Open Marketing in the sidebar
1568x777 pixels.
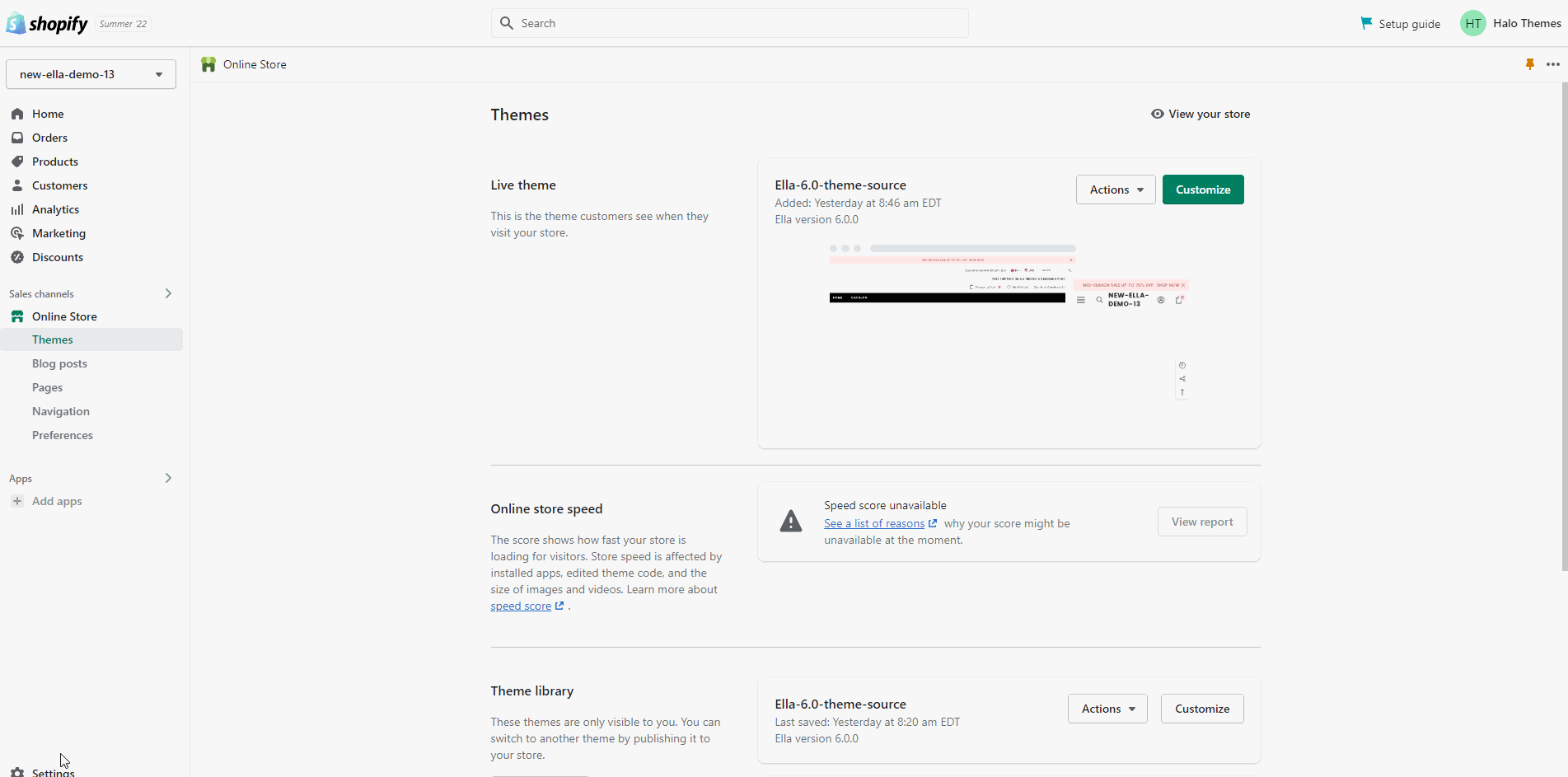(x=59, y=233)
